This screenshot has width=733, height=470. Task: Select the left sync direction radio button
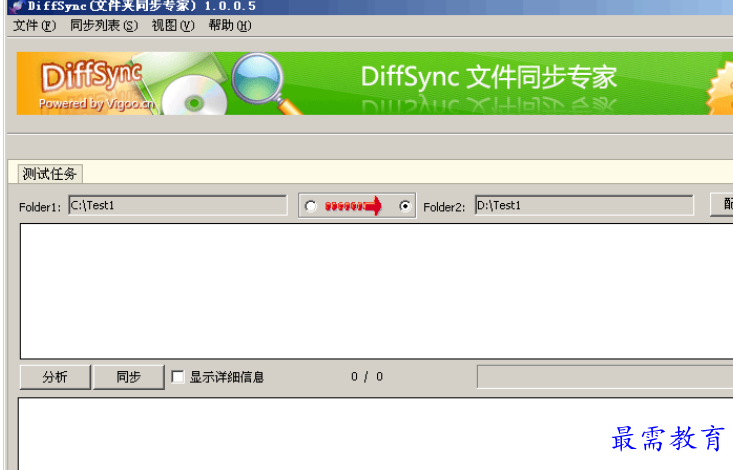(x=310, y=206)
